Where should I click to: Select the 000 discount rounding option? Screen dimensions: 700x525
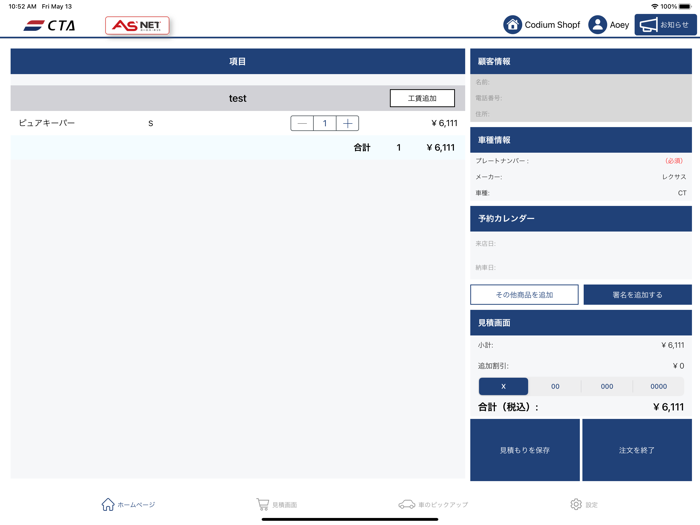[x=607, y=386]
